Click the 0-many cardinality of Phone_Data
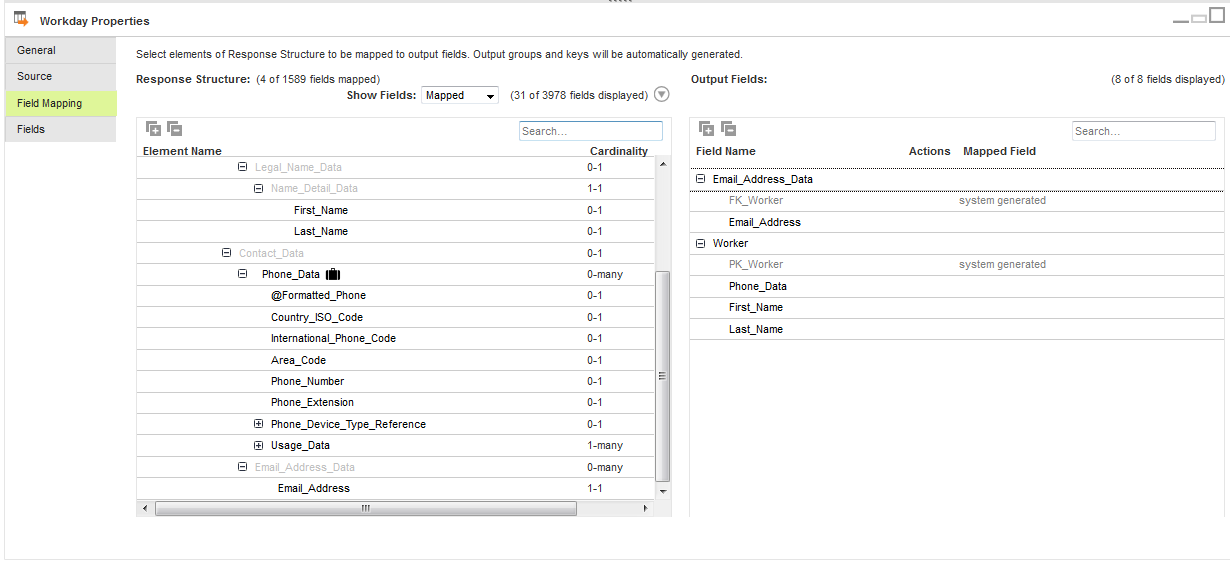Image resolution: width=1230 pixels, height=561 pixels. coord(605,274)
